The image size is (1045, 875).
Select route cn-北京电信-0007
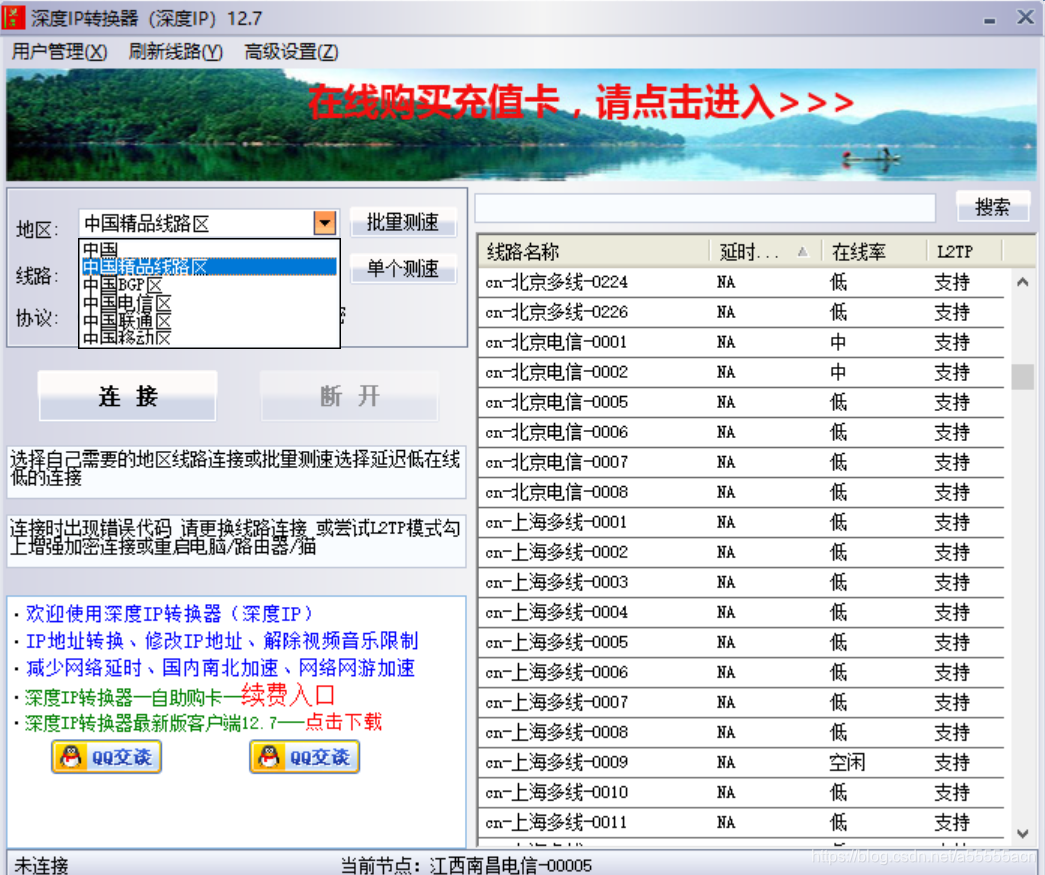click(741, 462)
